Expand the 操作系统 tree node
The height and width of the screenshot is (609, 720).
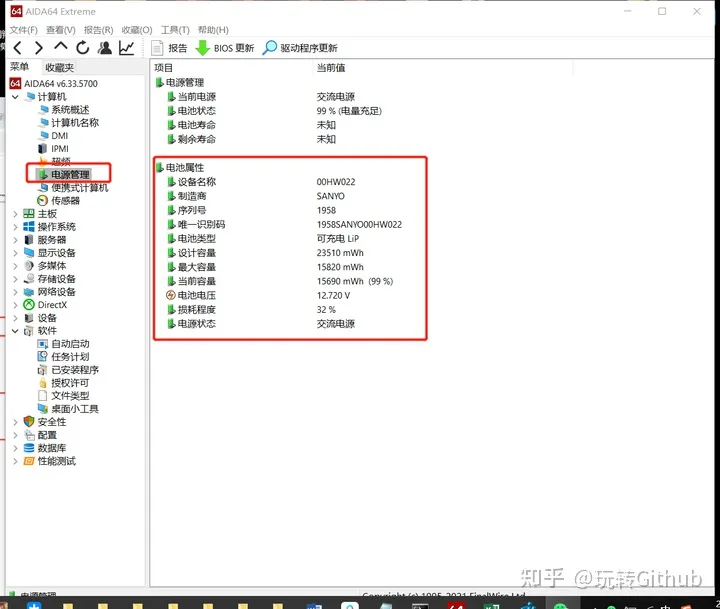(x=15, y=227)
